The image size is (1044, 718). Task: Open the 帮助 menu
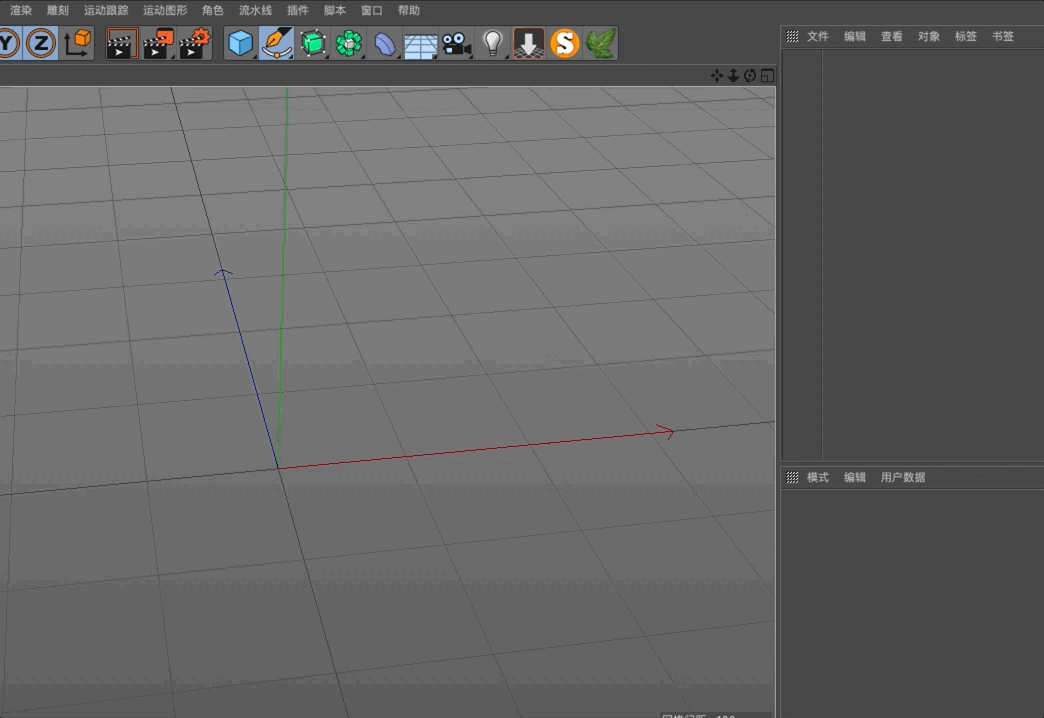click(409, 11)
